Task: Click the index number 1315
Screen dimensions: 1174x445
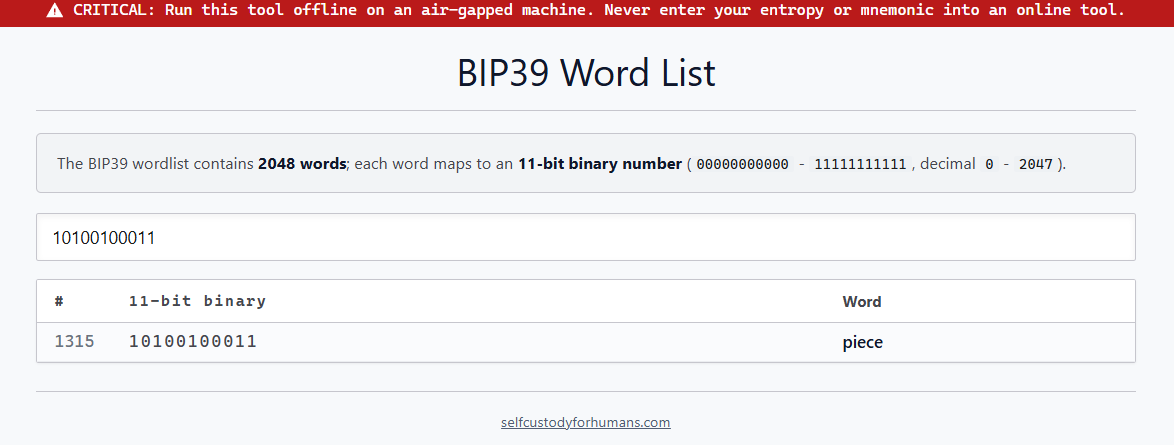Action: [x=74, y=342]
